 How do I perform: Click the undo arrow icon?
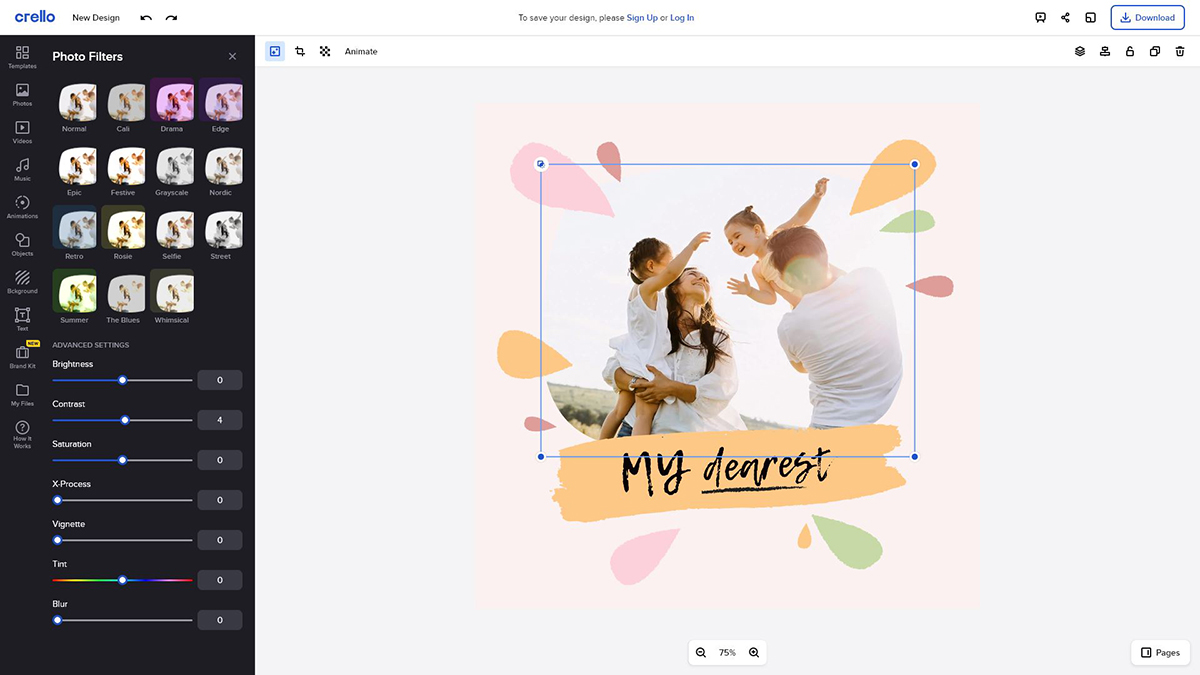(146, 18)
